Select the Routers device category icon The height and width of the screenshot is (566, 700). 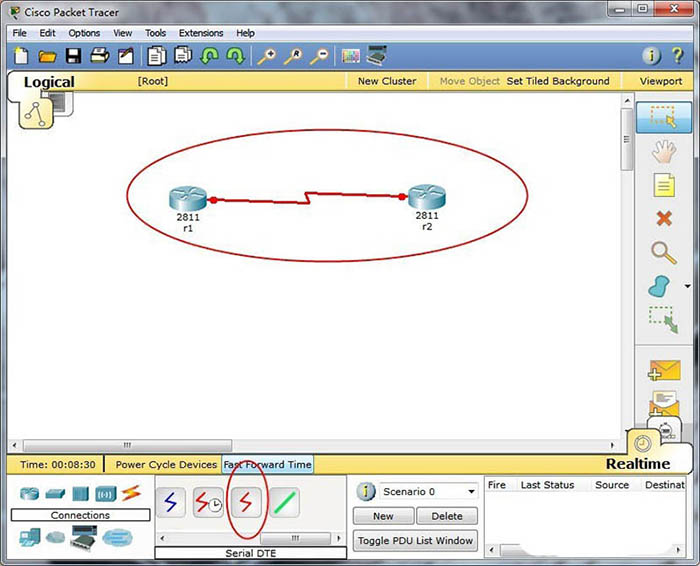[29, 494]
